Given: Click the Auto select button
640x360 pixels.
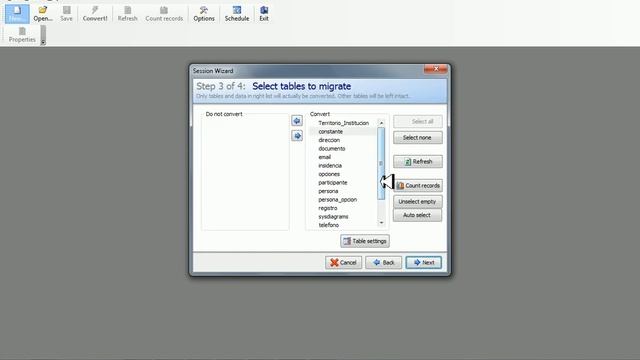Looking at the screenshot, I should coord(418,215).
